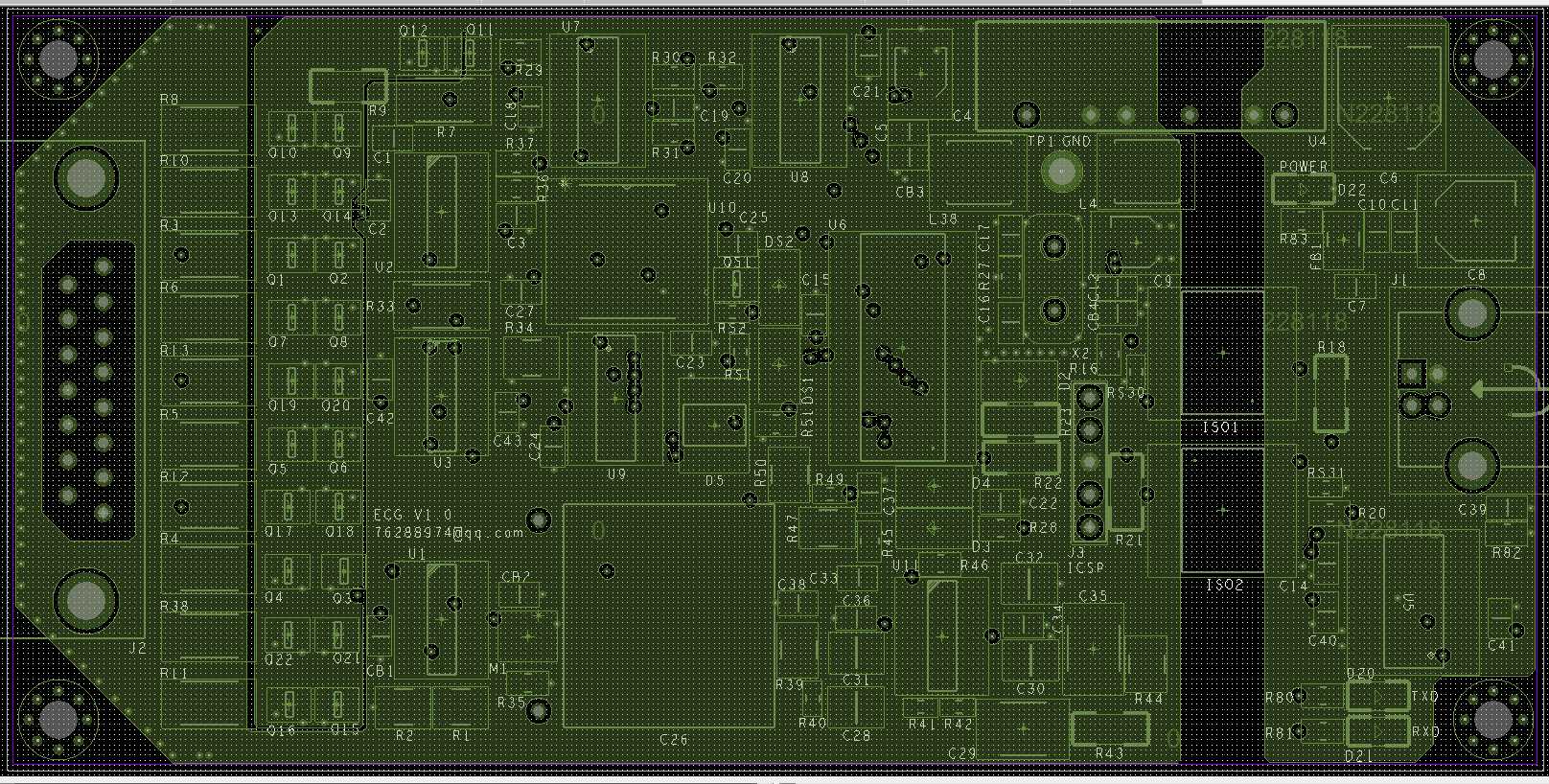
Task: Select the U8 designator label
Action: click(x=799, y=177)
